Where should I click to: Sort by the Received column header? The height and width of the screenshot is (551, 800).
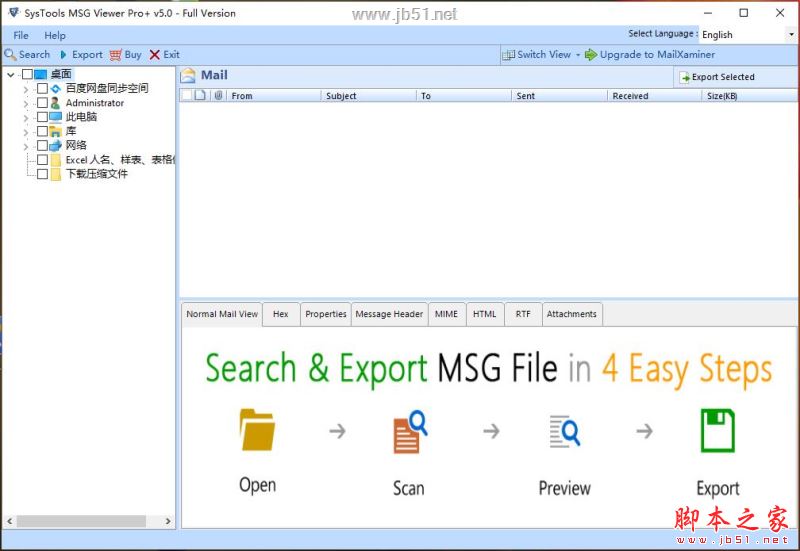click(655, 95)
